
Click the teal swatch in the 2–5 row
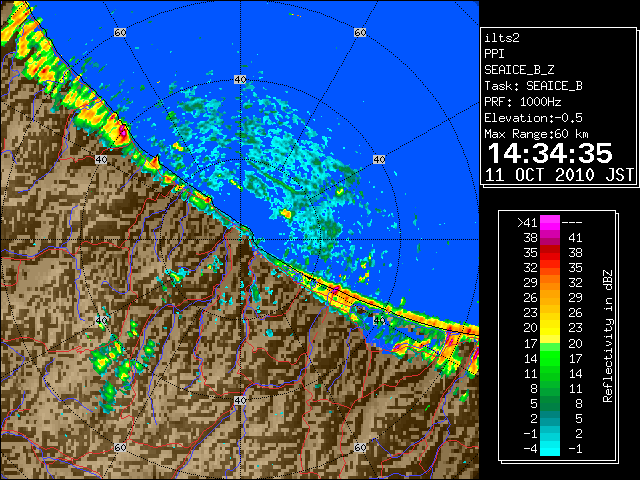click(550, 418)
